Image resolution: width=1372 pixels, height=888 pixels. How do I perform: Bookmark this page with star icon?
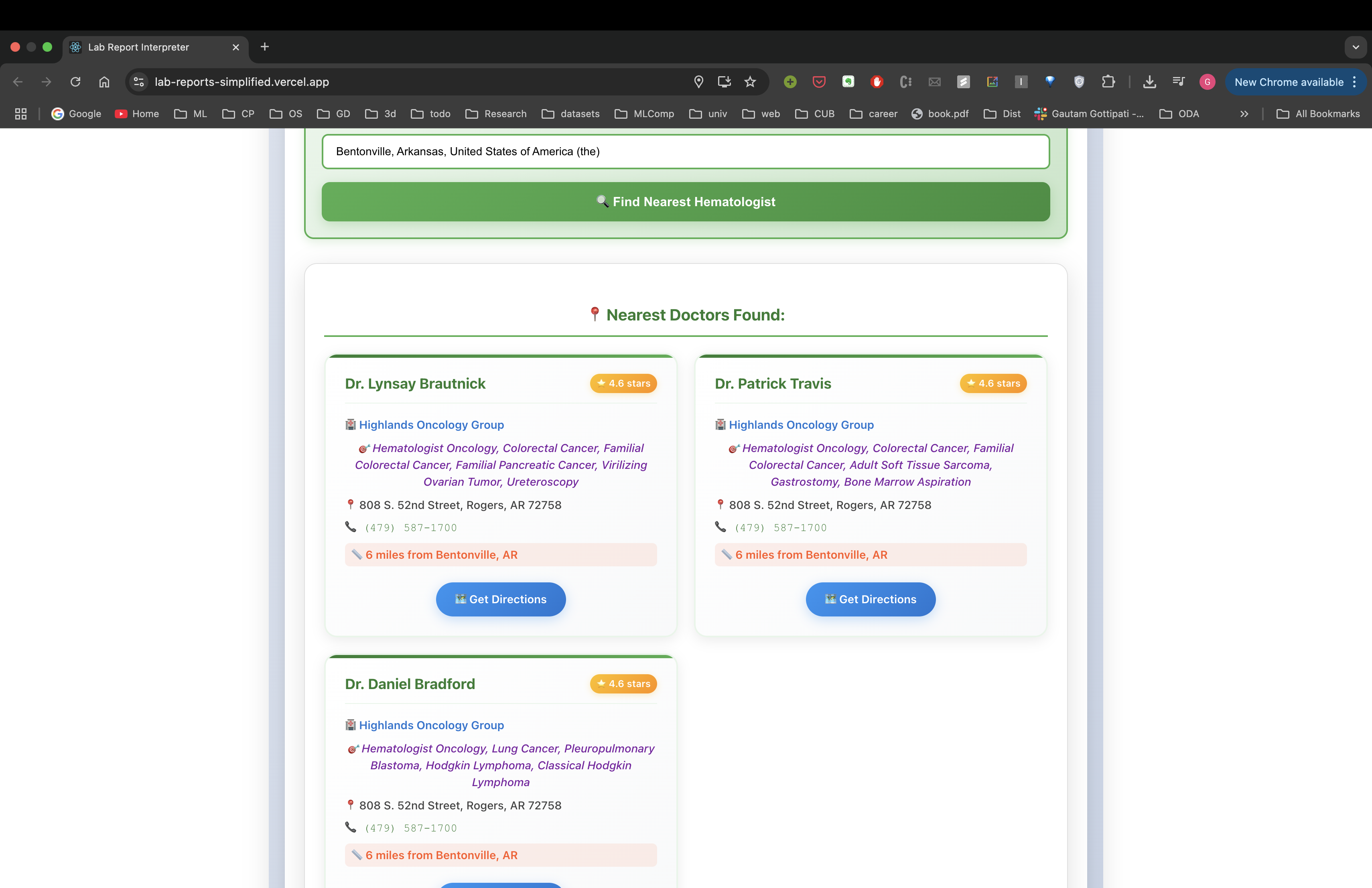(750, 82)
